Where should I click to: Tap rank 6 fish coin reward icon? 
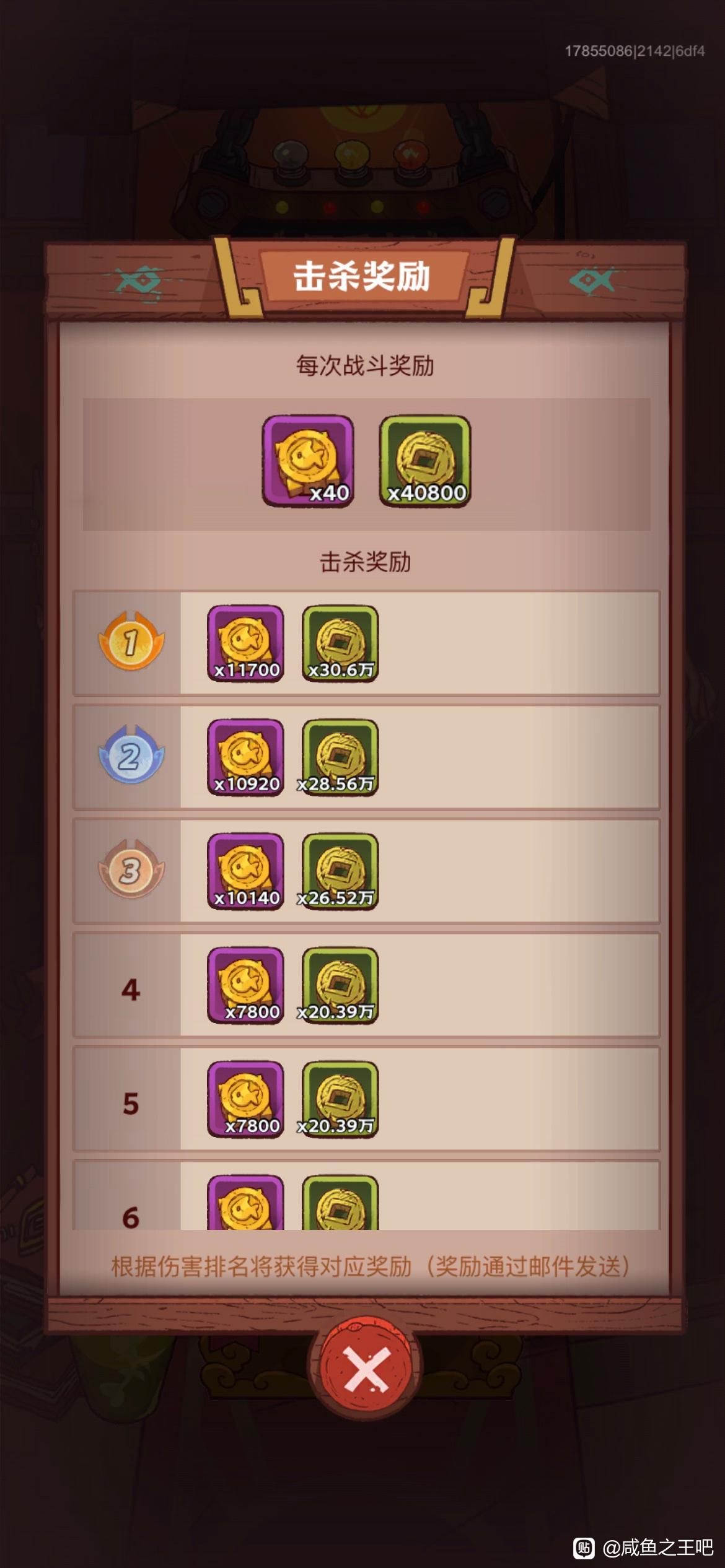pyautogui.click(x=245, y=1202)
